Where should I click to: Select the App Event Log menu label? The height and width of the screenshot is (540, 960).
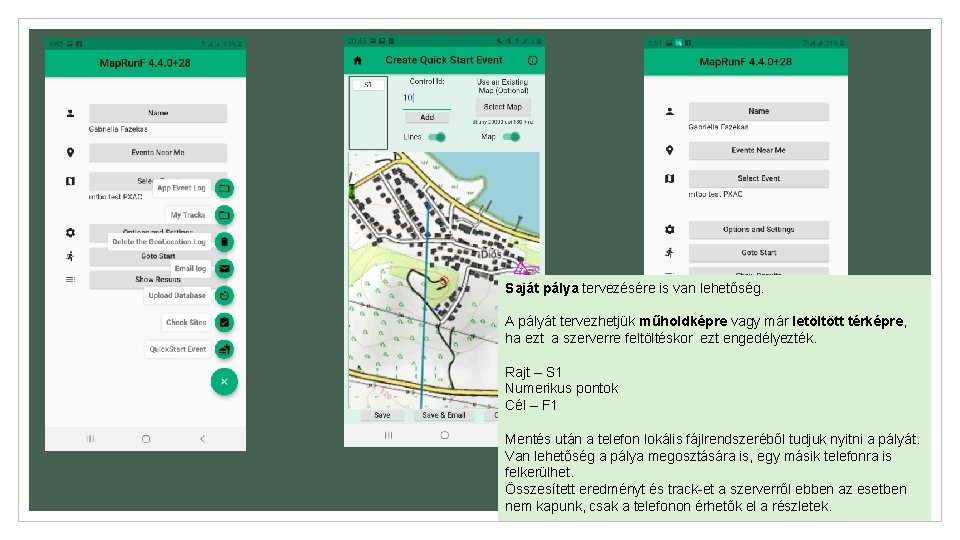tap(181, 188)
